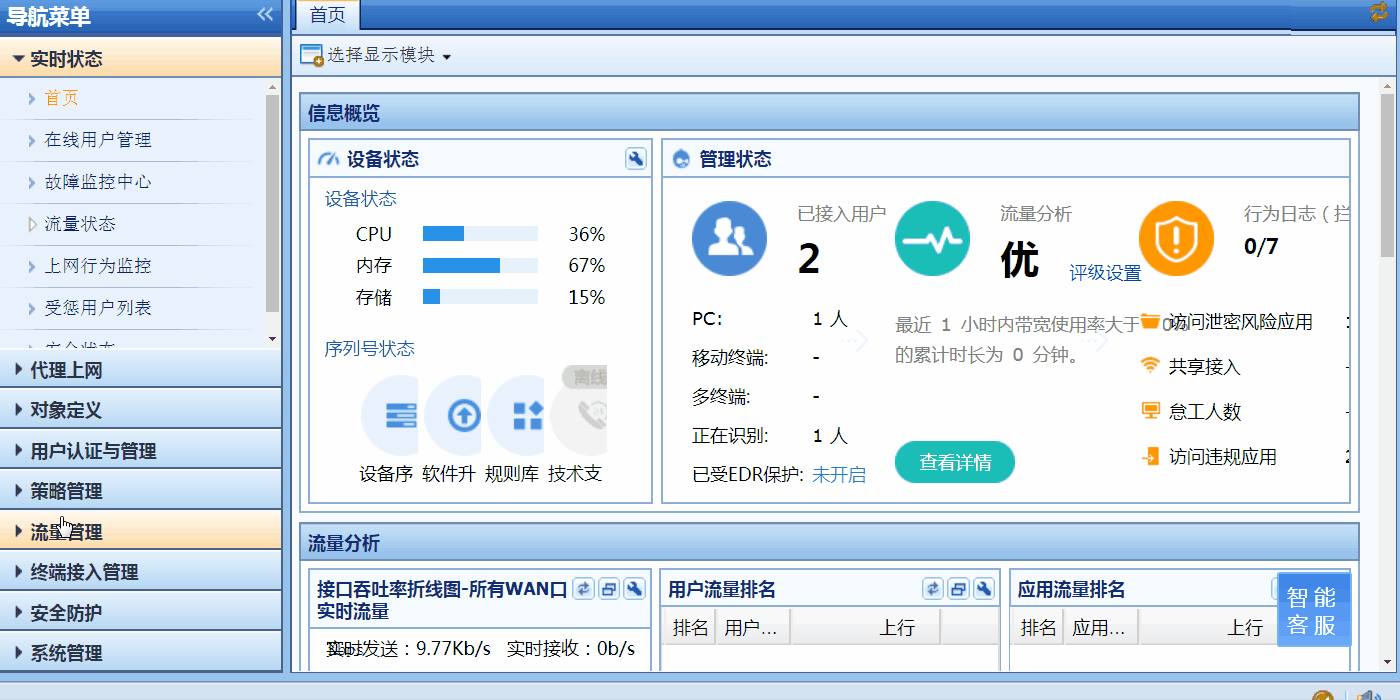Expand the 策略管理 menu section
Screen dimensions: 1400x700
[141, 491]
